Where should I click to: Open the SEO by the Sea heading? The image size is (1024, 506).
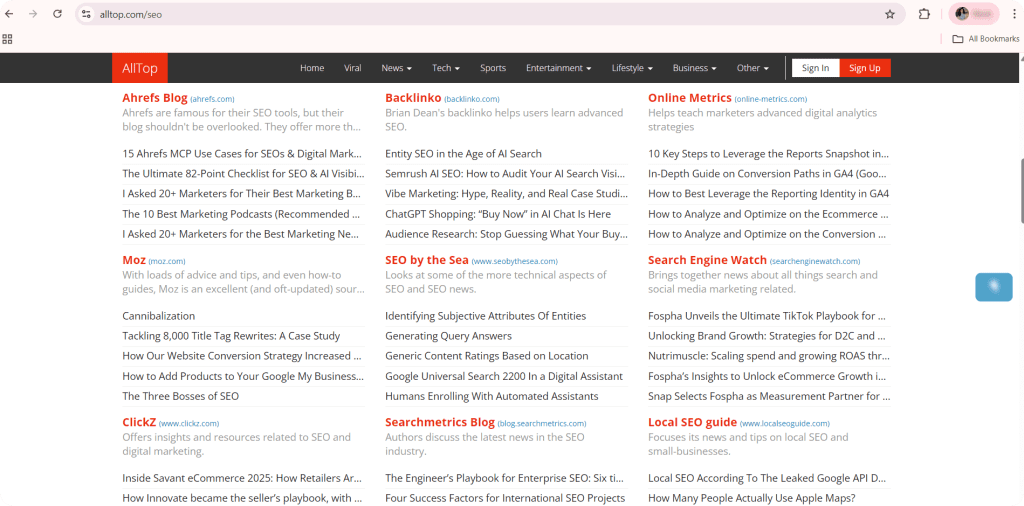pos(427,260)
